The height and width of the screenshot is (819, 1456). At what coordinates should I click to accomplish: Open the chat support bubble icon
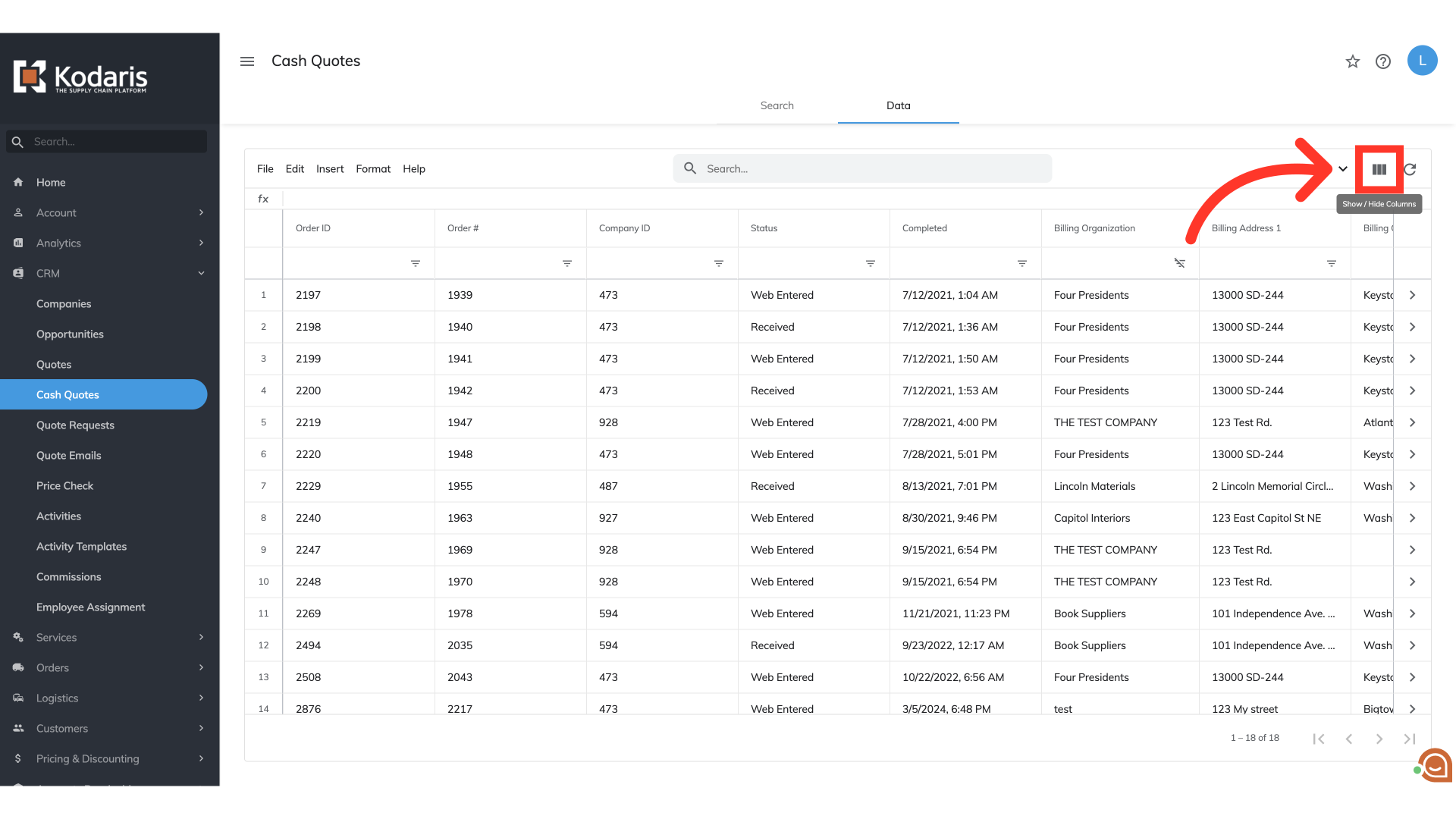(1435, 766)
